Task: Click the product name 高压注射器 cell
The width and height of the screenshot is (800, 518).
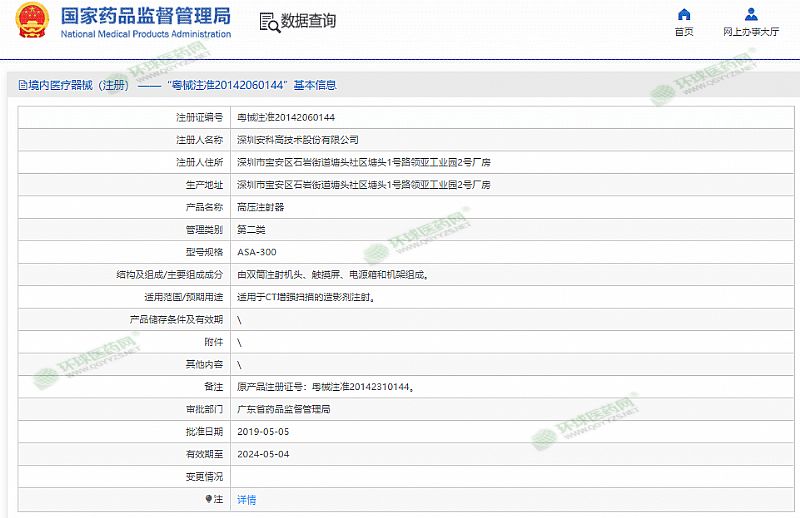Action: [260, 207]
